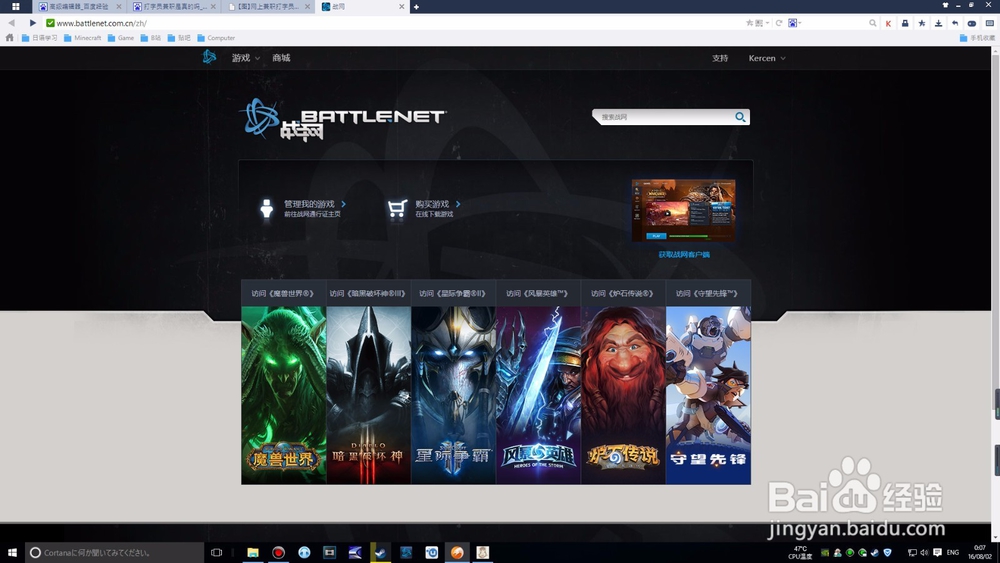Click the Battle.net swirl logo in nav bar
The height and width of the screenshot is (563, 1000).
[209, 57]
